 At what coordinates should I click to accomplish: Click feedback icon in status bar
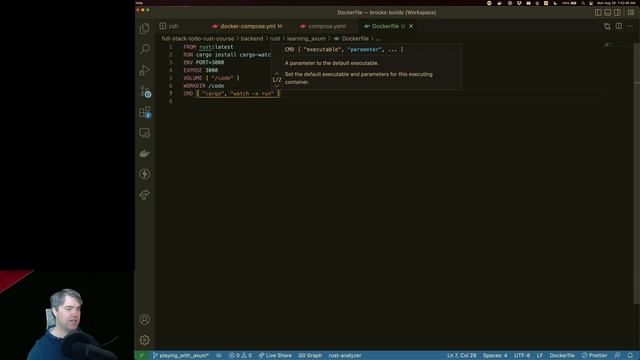coord(618,356)
